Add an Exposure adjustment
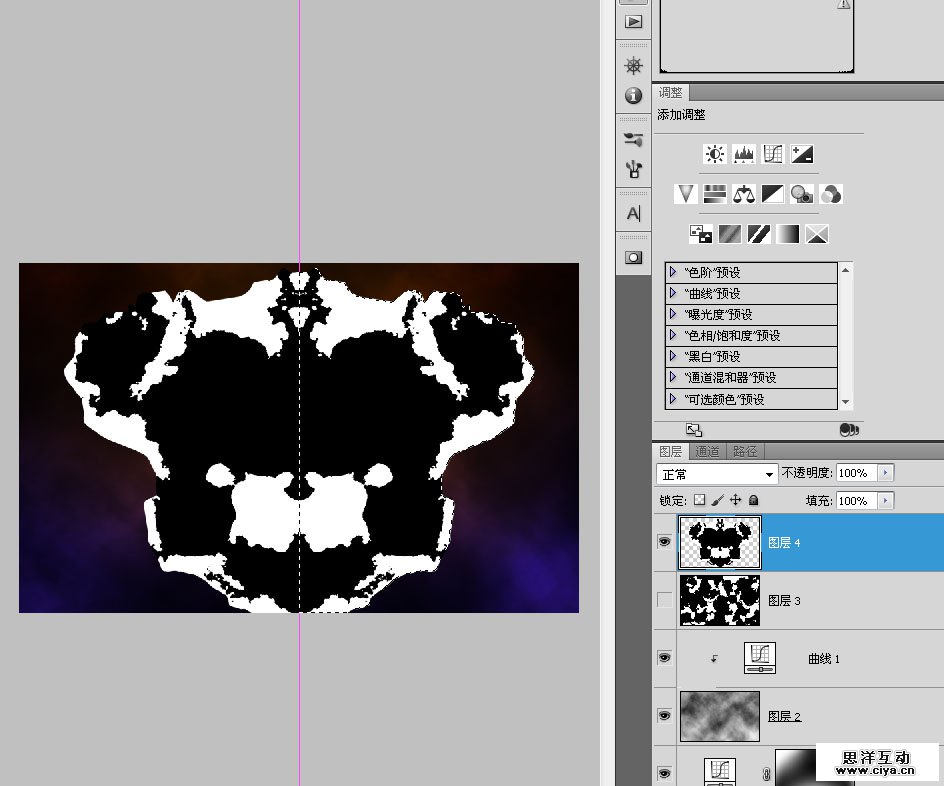Screen dimensions: 944x786 tap(801, 154)
